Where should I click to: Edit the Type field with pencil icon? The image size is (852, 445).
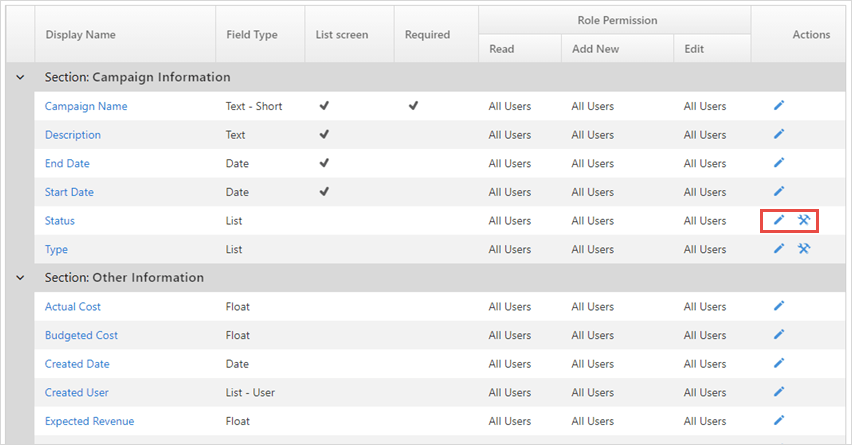point(779,249)
